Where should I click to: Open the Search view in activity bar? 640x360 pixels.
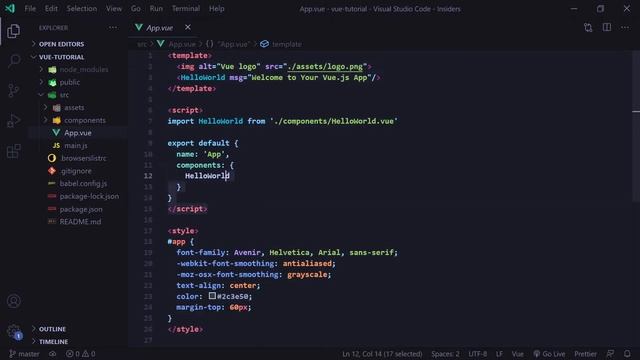click(13, 61)
